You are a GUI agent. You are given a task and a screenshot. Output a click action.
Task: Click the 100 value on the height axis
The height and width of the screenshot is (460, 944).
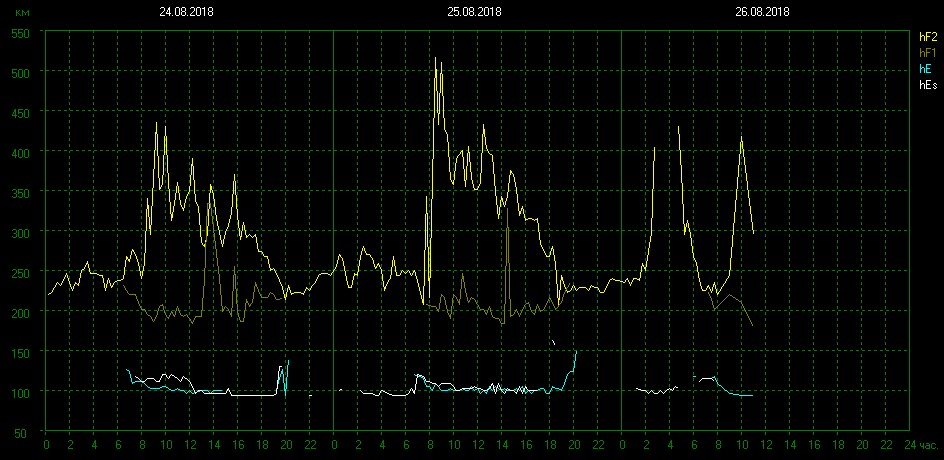[22, 392]
